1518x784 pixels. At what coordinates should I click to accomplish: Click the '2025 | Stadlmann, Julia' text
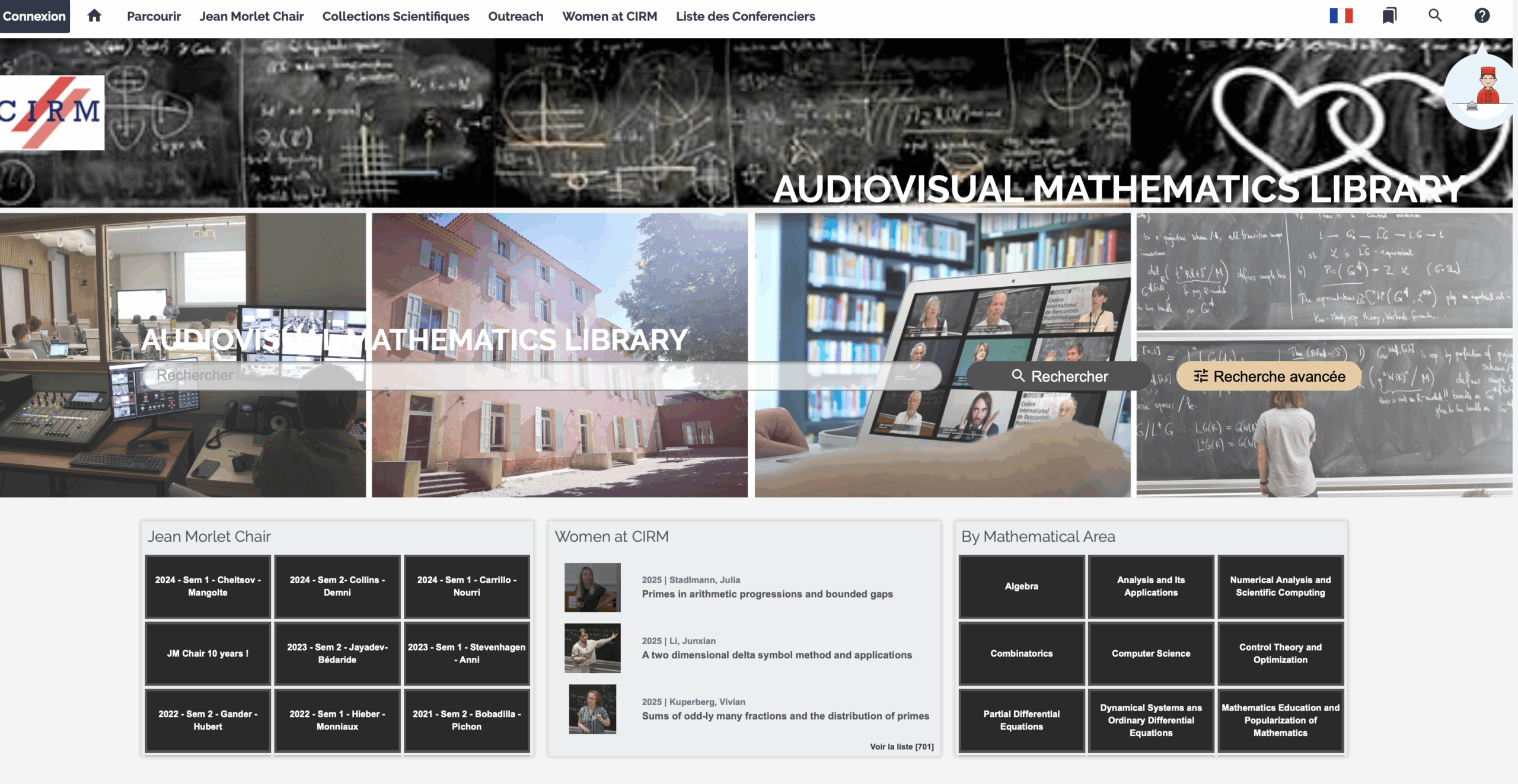pos(691,580)
